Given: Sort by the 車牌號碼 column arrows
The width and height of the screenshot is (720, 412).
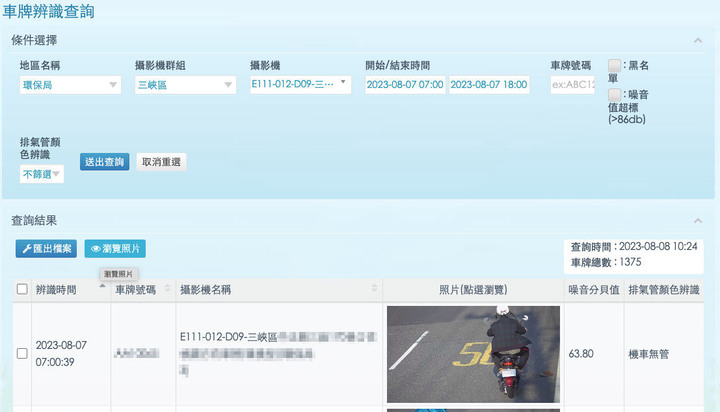Looking at the screenshot, I should pyautogui.click(x=168, y=288).
